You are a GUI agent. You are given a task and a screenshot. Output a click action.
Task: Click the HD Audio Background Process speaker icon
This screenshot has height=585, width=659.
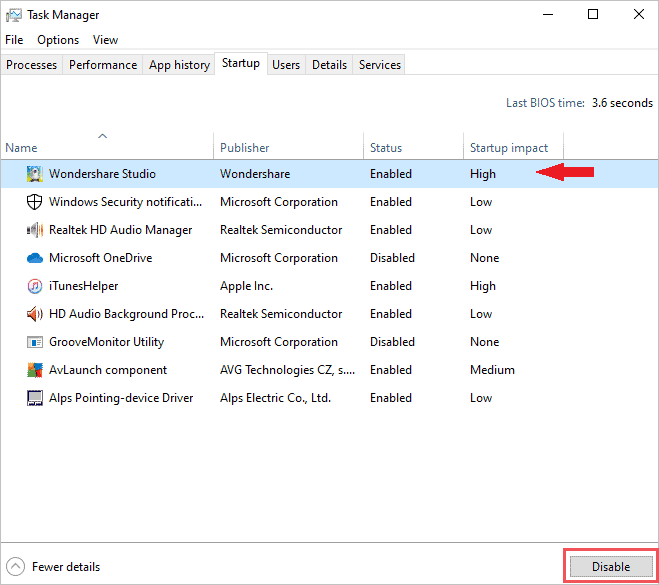tap(34, 314)
